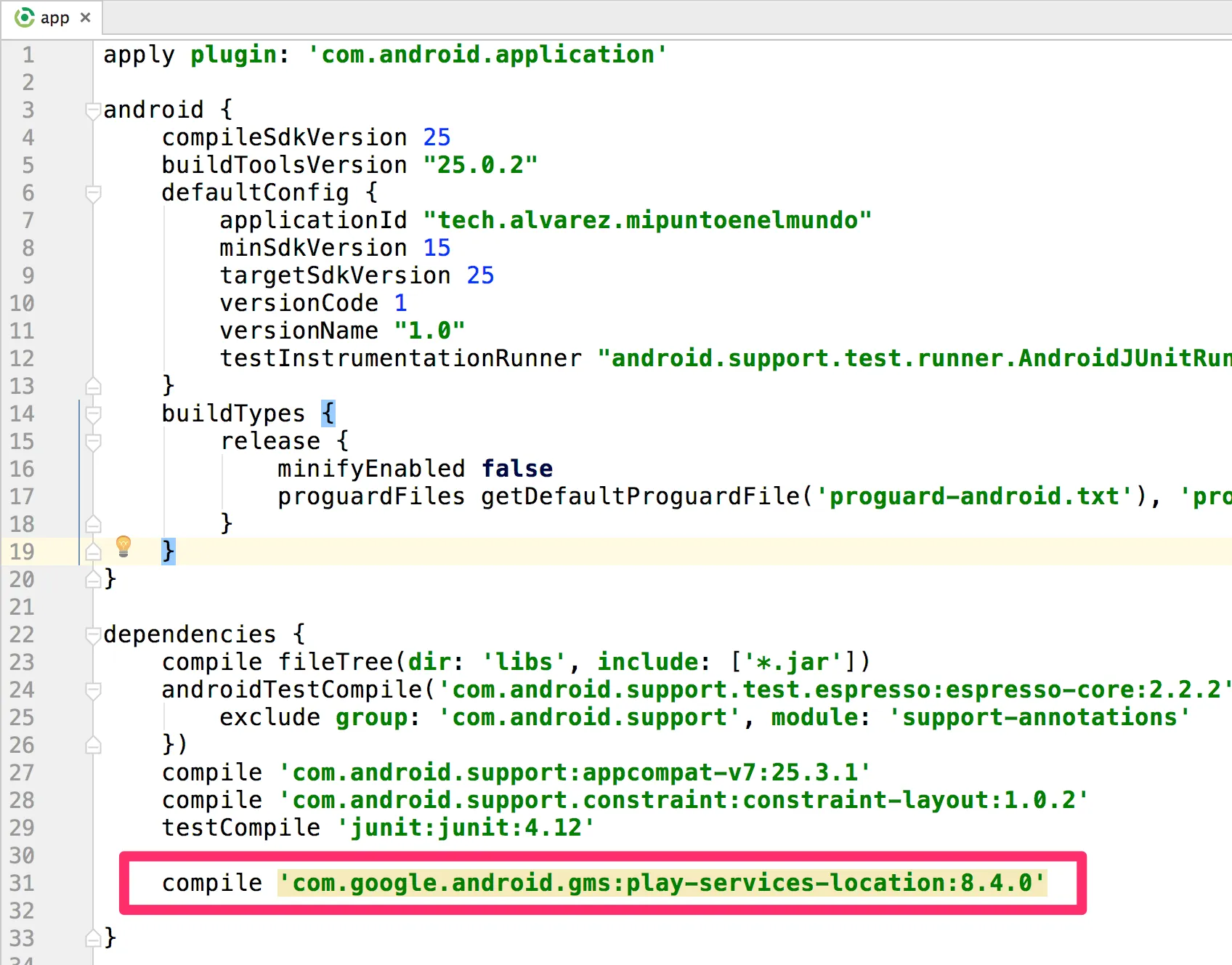Viewport: 1232px width, 965px height.
Task: Click the constraint-layout:1.0.2 dependency string
Action: 684,800
